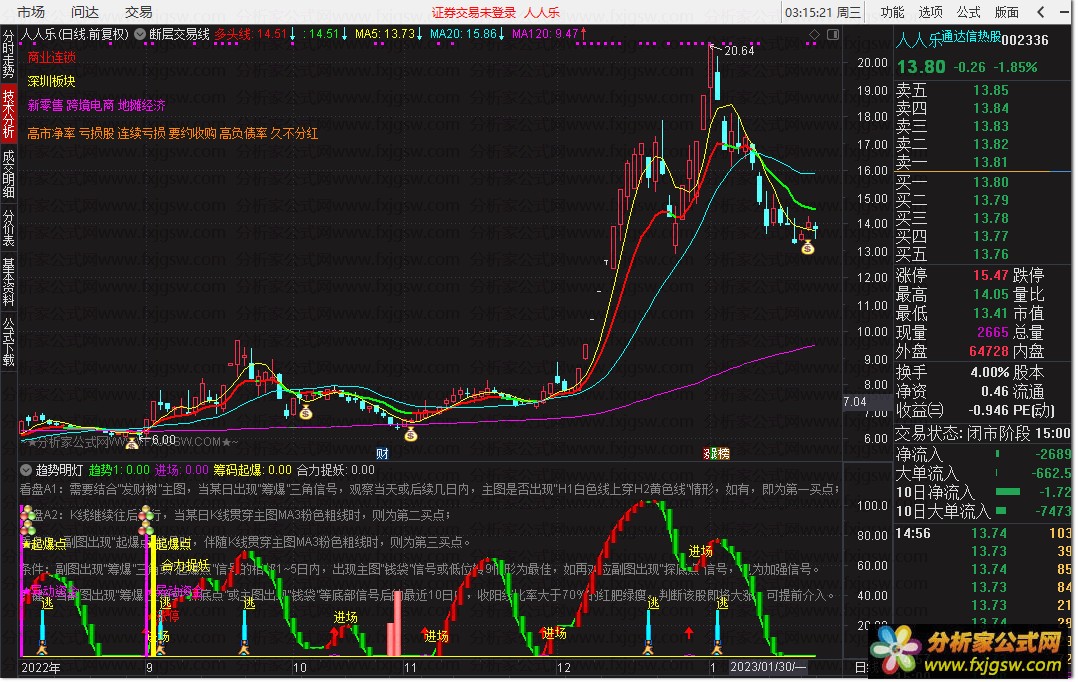
Task: Open the 问达 menu
Action: [85, 12]
